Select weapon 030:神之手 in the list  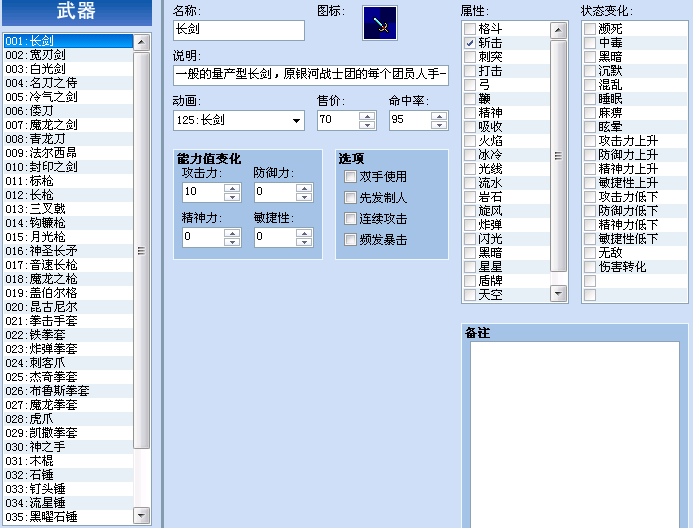point(69,447)
